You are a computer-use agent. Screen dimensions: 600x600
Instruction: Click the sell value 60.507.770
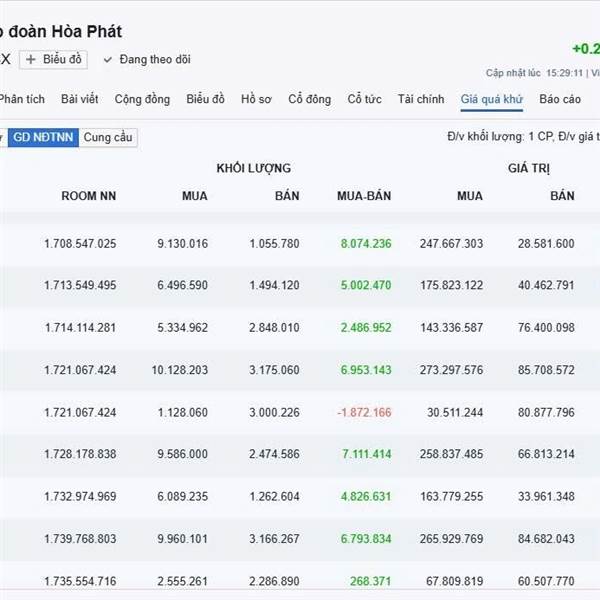(x=546, y=581)
